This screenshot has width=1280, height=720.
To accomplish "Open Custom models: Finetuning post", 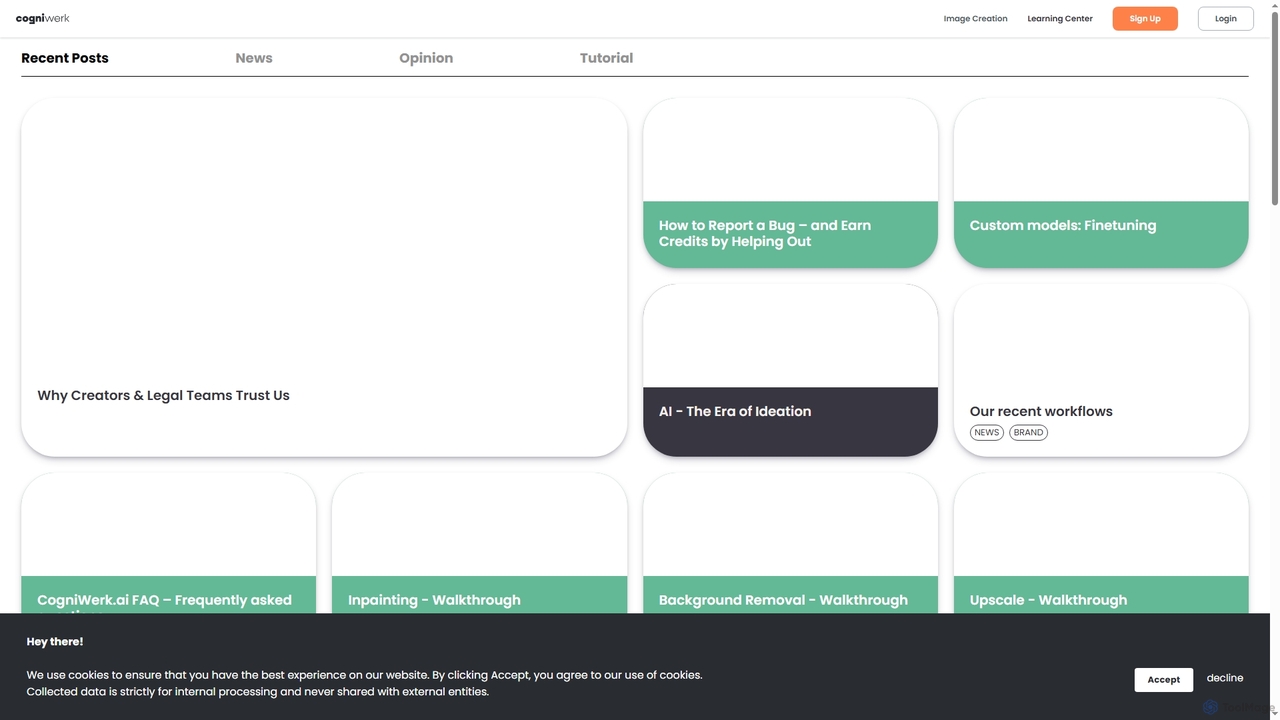I will point(1101,183).
